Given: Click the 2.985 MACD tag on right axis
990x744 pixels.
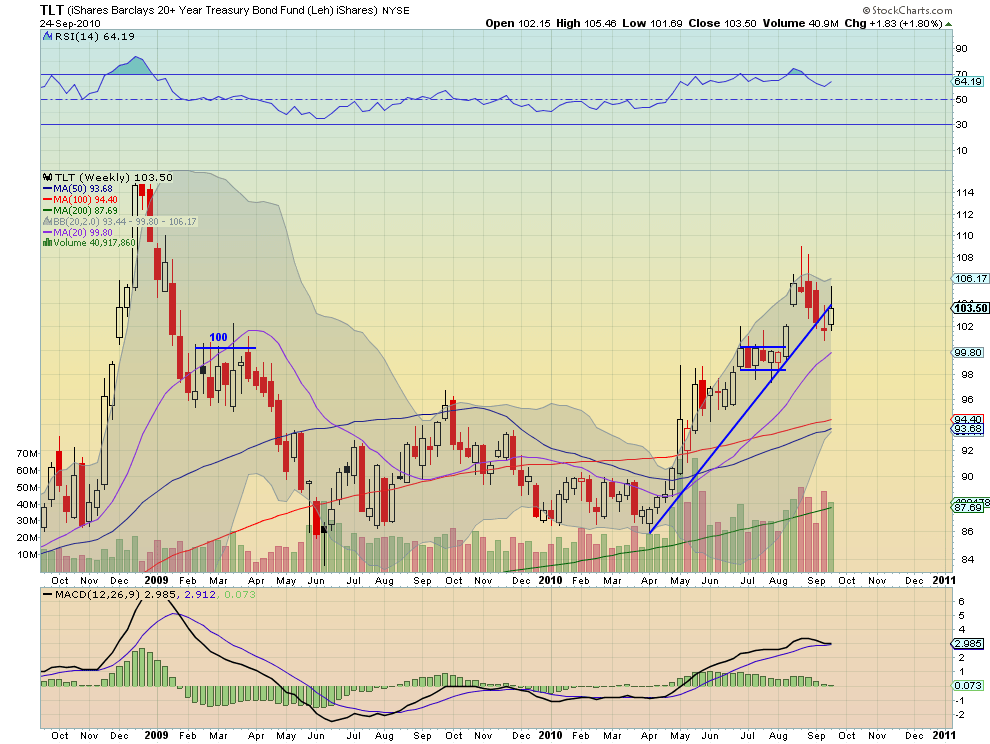Looking at the screenshot, I should pyautogui.click(x=968, y=644).
